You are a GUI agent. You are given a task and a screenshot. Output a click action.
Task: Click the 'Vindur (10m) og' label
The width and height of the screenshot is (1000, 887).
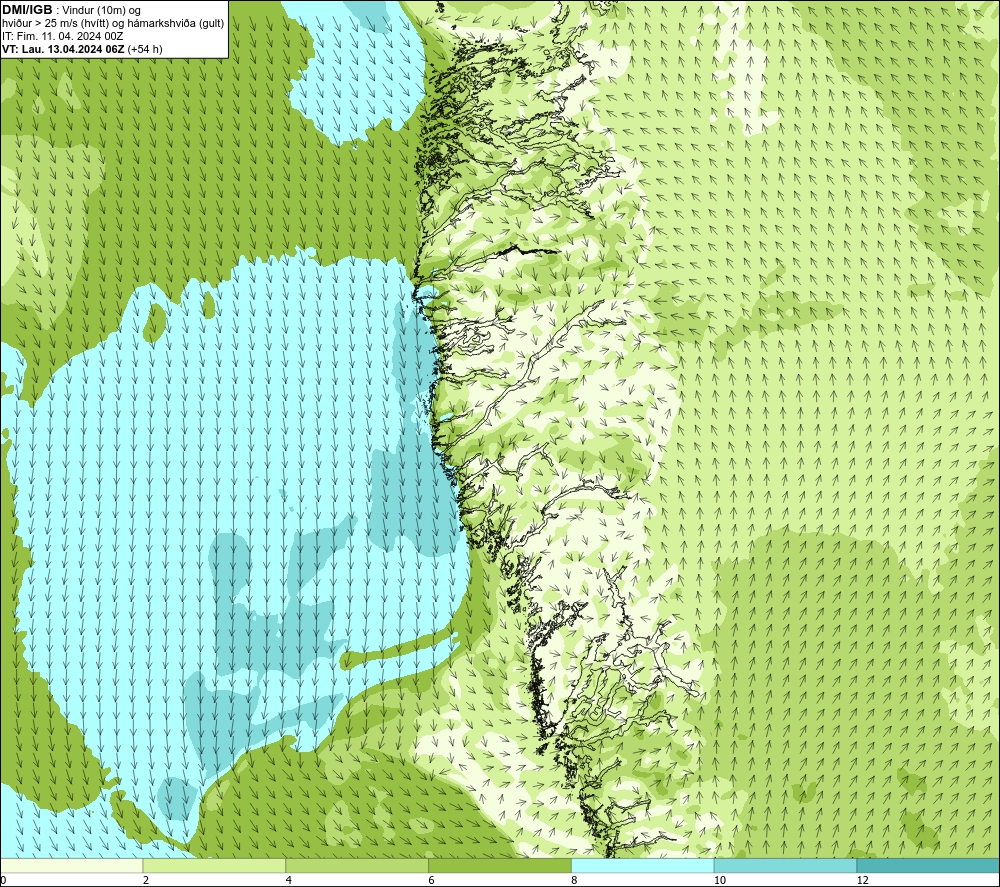click(101, 10)
